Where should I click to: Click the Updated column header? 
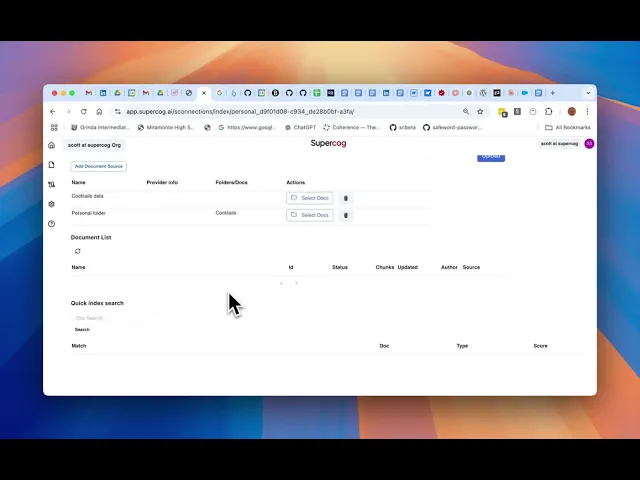click(407, 267)
